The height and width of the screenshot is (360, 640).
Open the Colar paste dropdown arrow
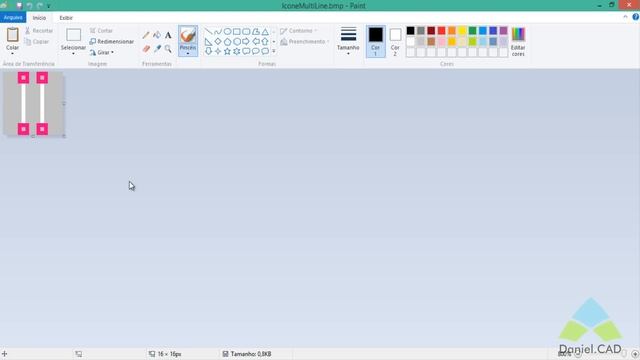[x=12, y=53]
